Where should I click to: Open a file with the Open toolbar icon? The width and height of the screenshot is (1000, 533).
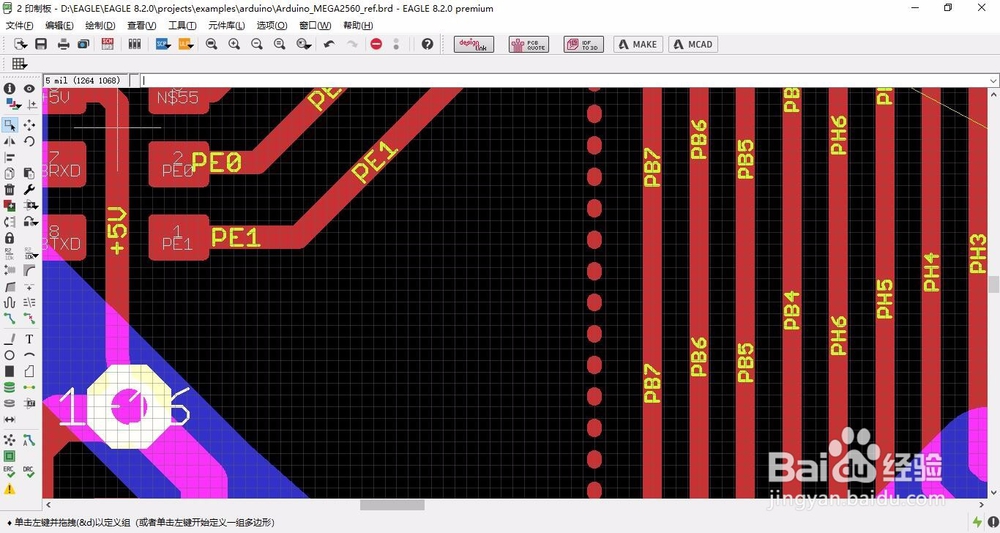pyautogui.click(x=21, y=44)
